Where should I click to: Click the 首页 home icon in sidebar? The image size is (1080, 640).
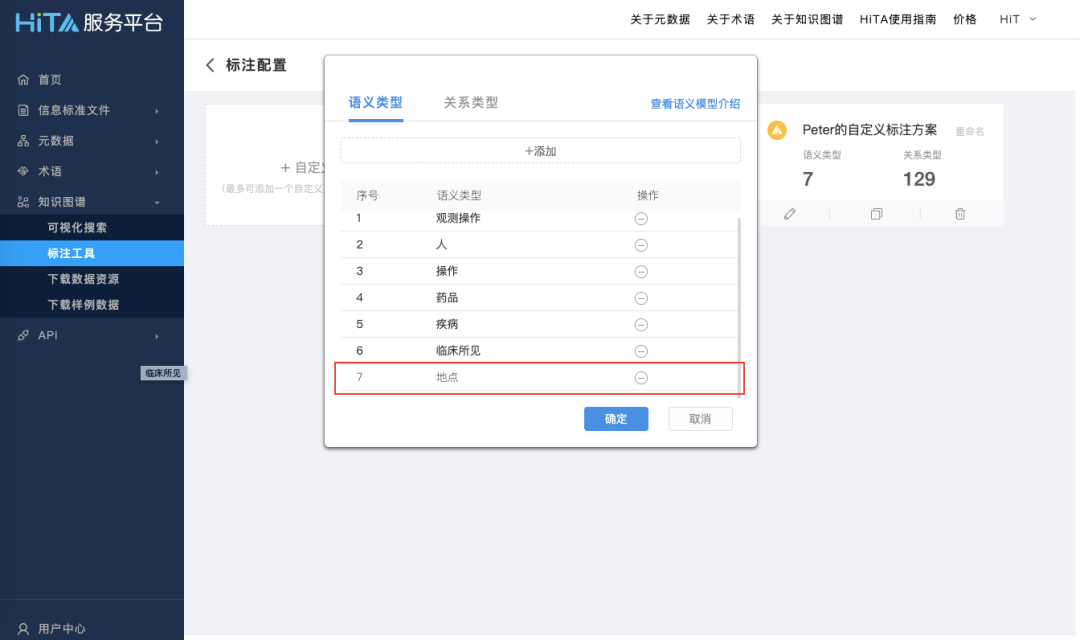(x=23, y=79)
